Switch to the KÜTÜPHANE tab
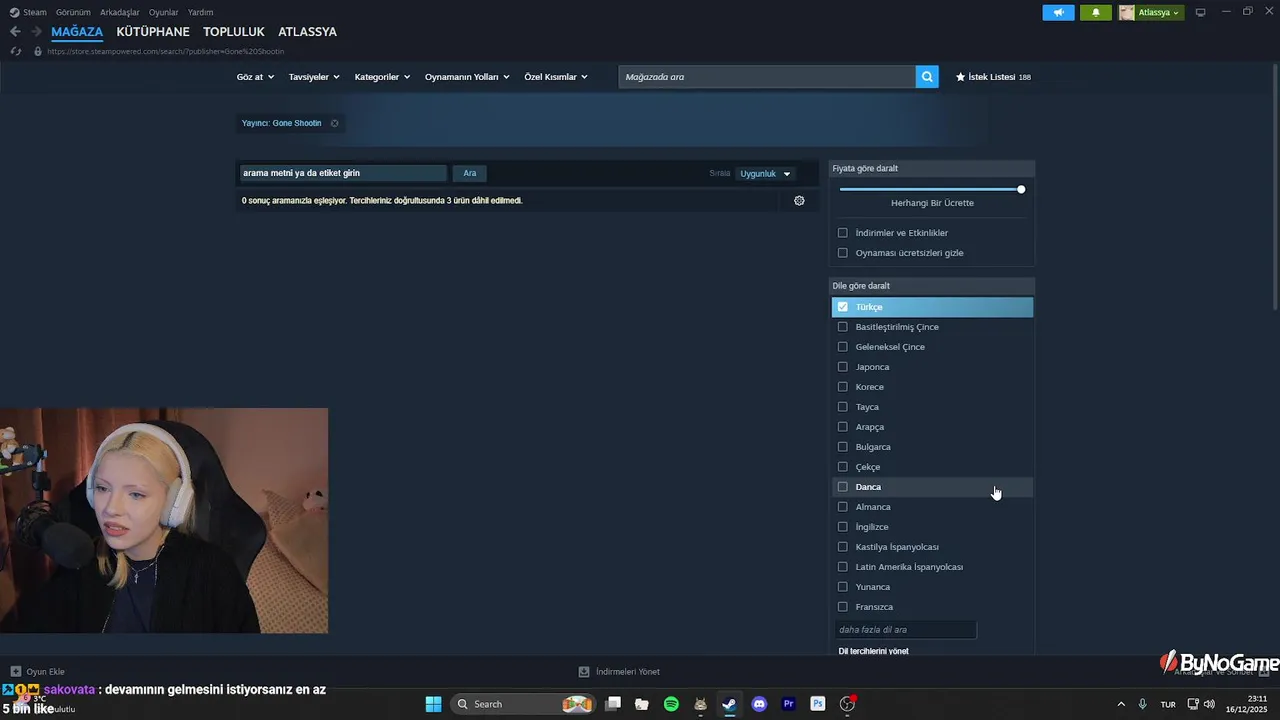This screenshot has width=1280, height=720. (x=153, y=32)
